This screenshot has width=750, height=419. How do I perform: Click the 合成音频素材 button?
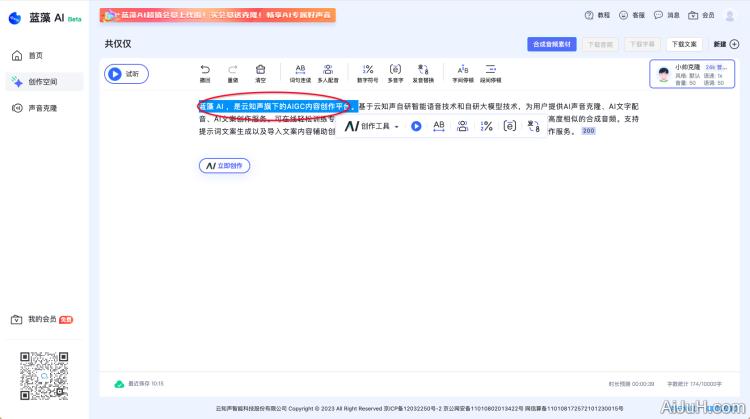coord(552,44)
